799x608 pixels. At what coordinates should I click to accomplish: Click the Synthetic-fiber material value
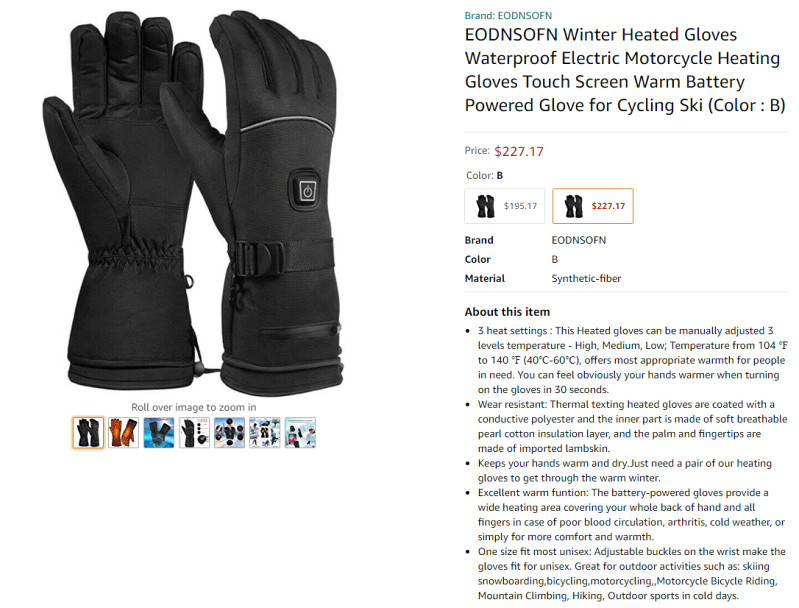(586, 278)
